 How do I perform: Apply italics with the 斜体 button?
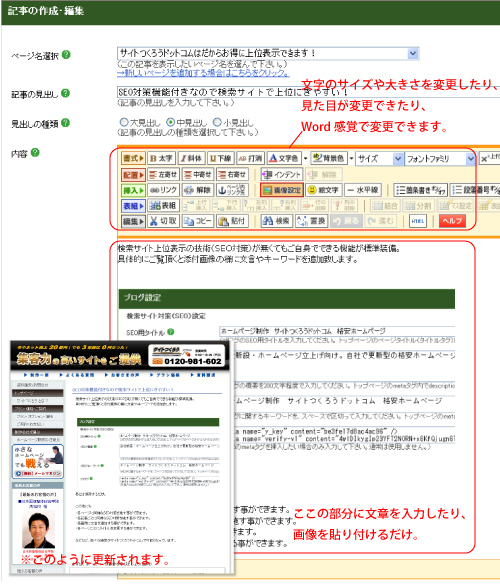(x=191, y=158)
